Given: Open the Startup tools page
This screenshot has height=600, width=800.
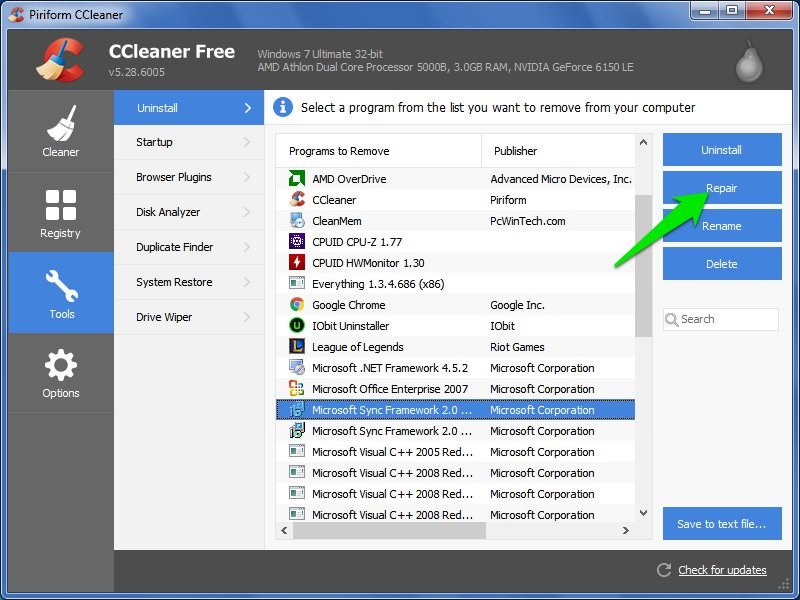Looking at the screenshot, I should pyautogui.click(x=189, y=142).
